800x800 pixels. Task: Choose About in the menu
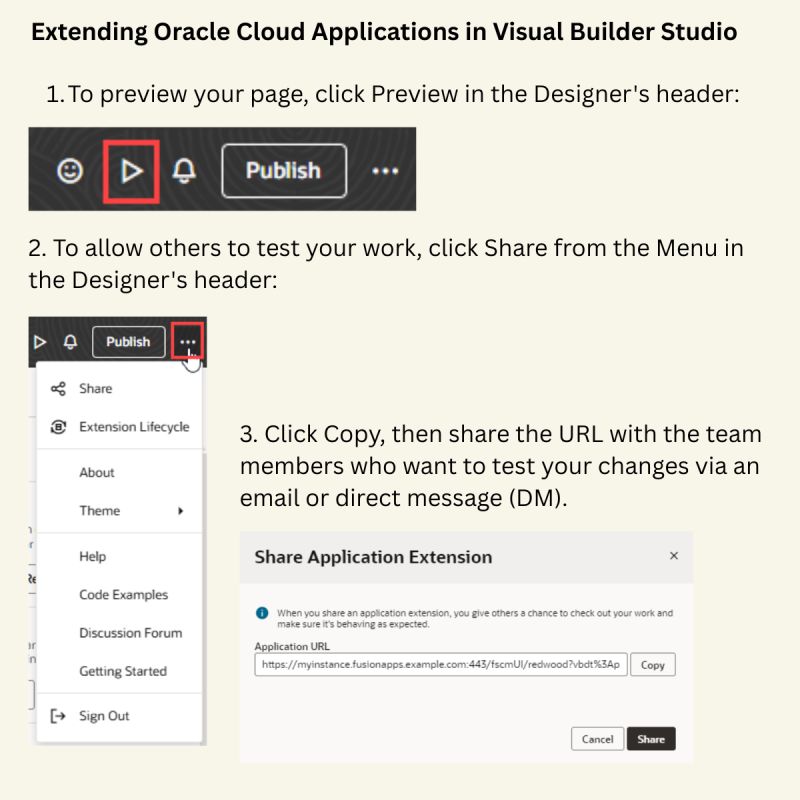pos(97,472)
